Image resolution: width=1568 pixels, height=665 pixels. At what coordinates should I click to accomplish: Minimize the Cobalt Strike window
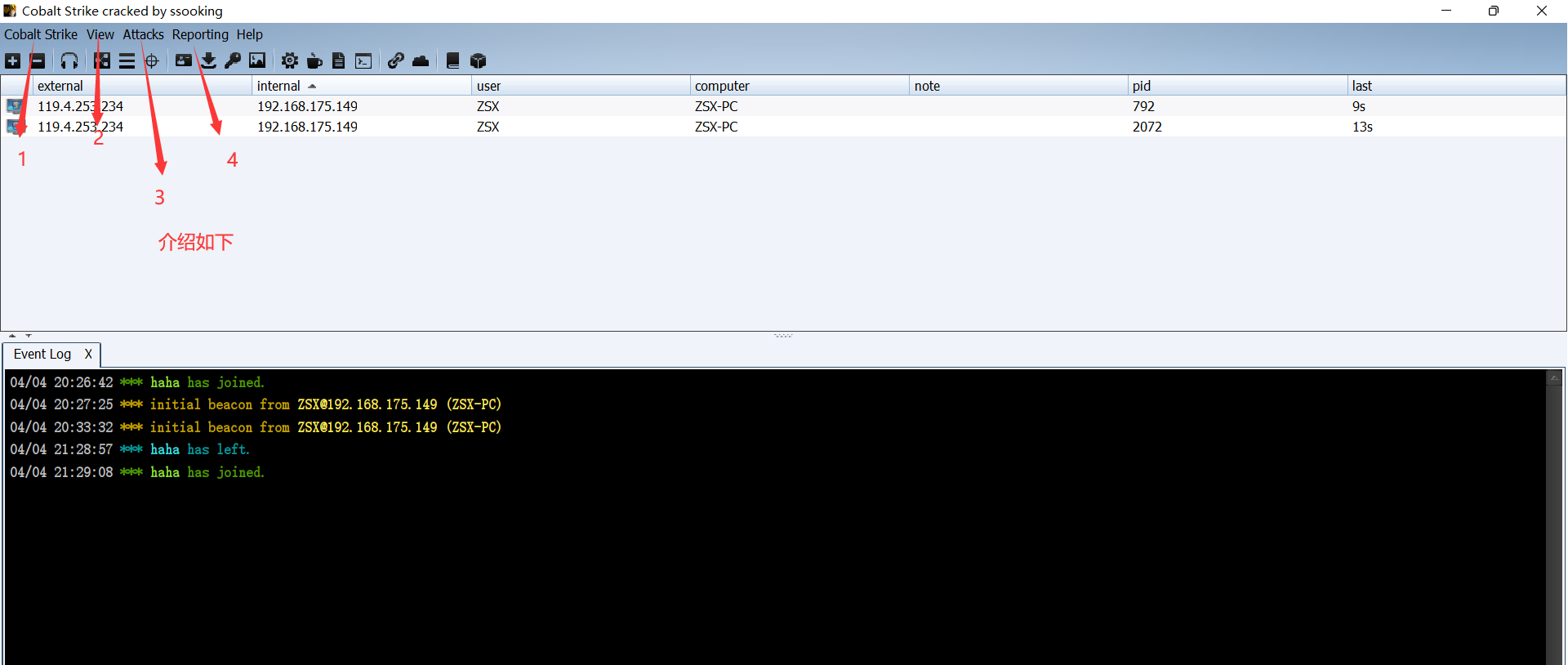(1446, 11)
